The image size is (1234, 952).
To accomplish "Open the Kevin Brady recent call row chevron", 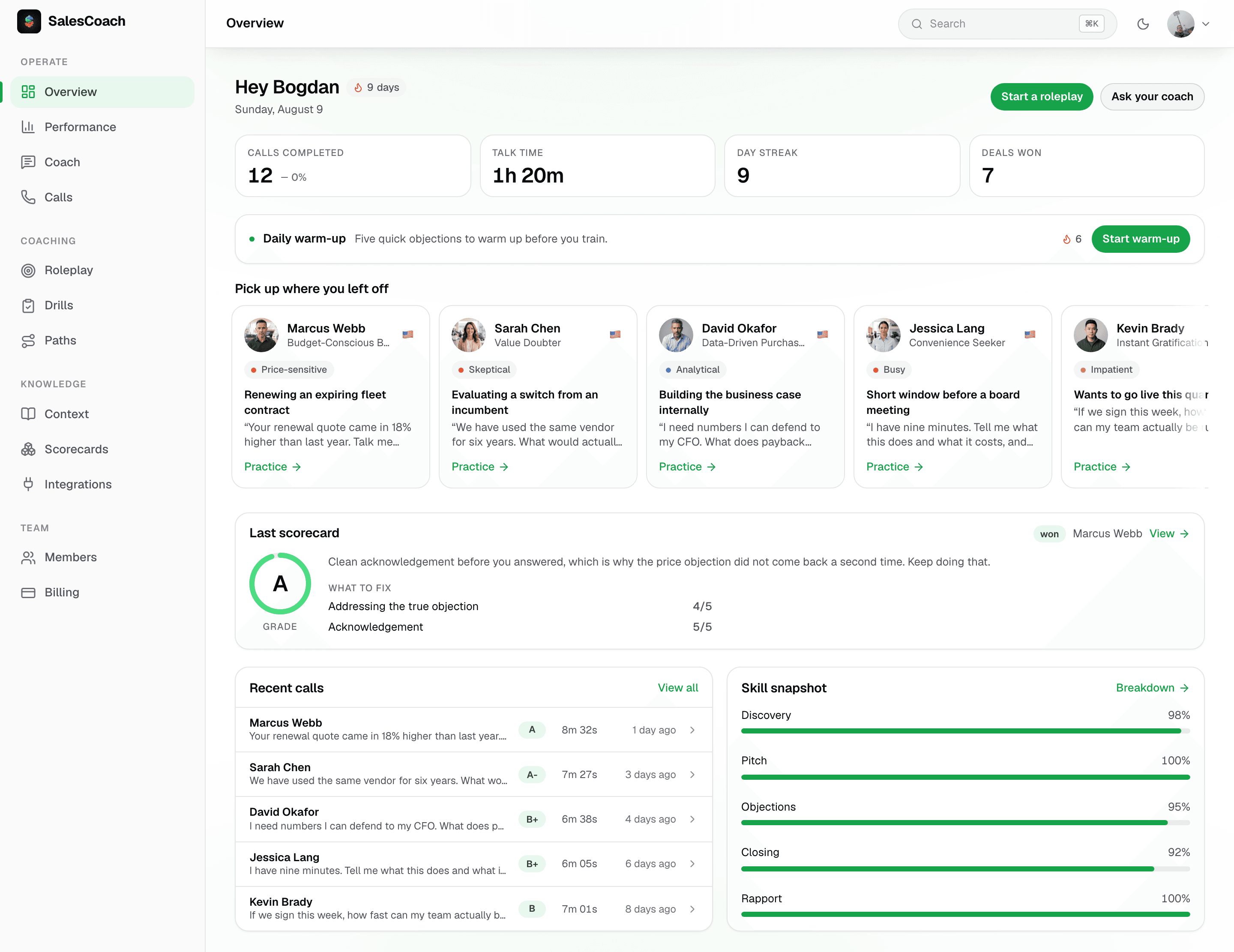I will (692, 909).
